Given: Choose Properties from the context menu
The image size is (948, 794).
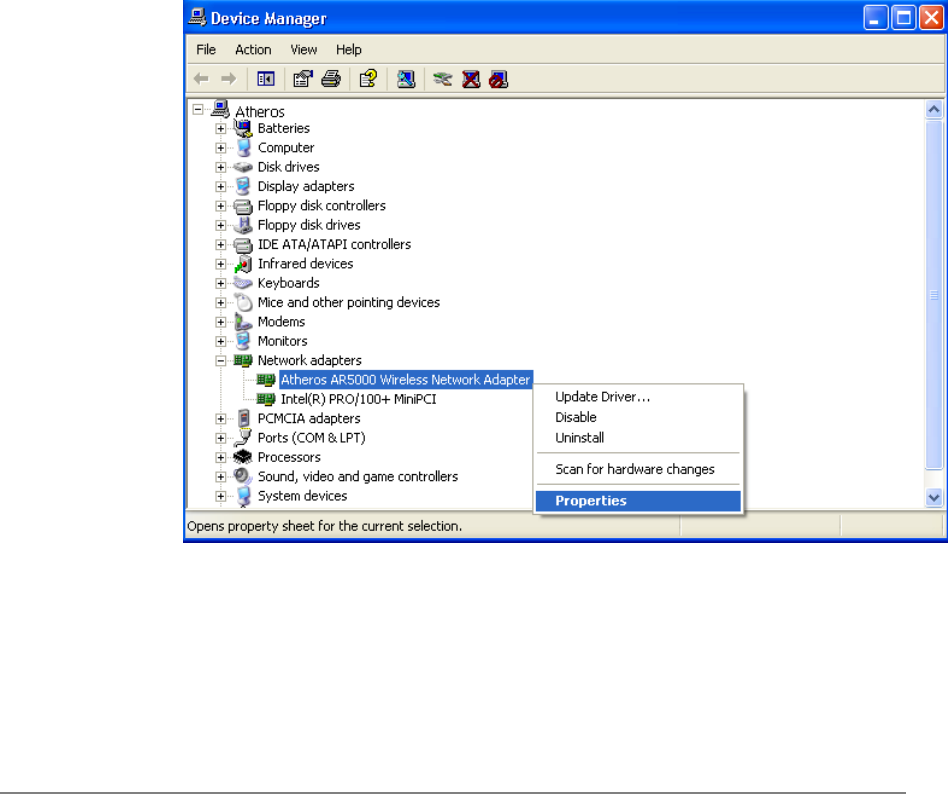Looking at the screenshot, I should (638, 501).
